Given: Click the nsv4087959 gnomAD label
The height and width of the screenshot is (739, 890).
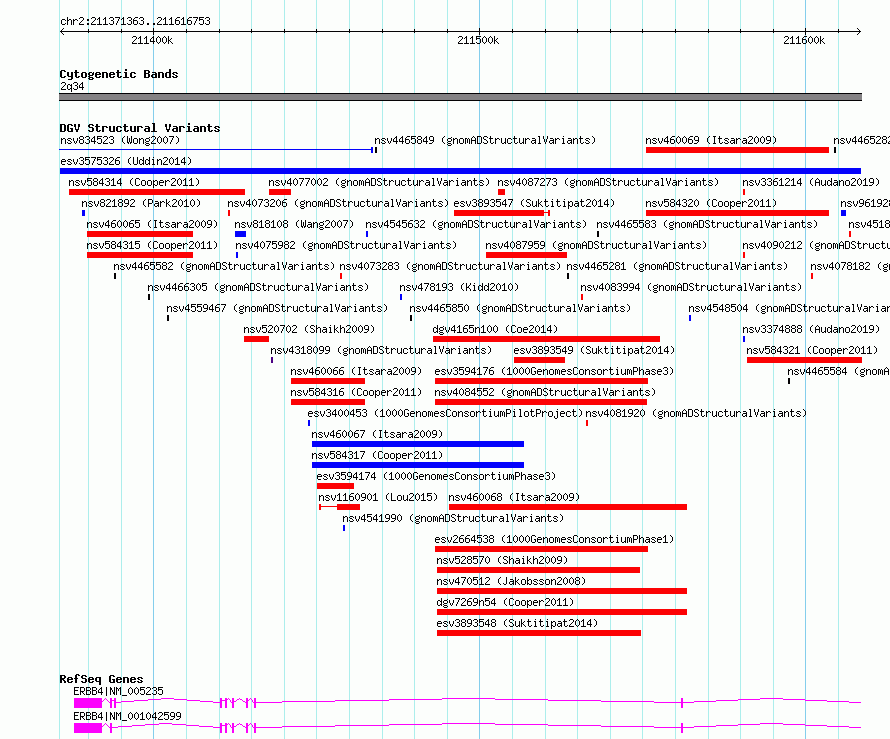Looking at the screenshot, I should pyautogui.click(x=596, y=245).
